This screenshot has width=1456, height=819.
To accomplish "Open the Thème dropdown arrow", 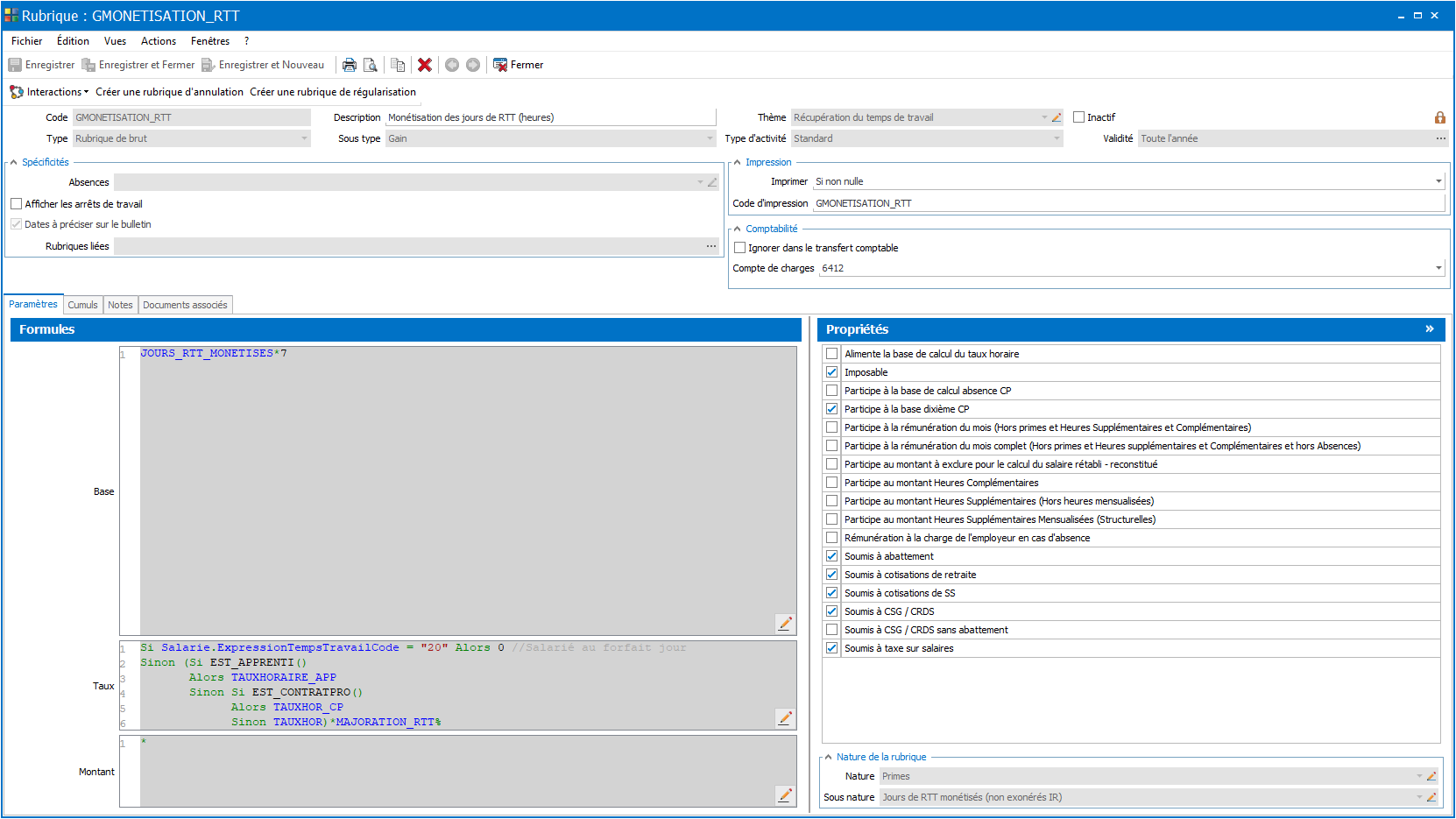I will (x=1044, y=117).
